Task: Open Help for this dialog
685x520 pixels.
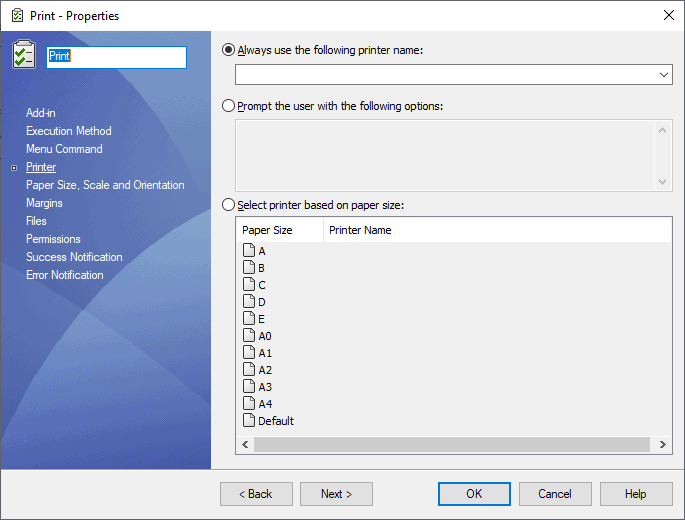Action: [636, 494]
